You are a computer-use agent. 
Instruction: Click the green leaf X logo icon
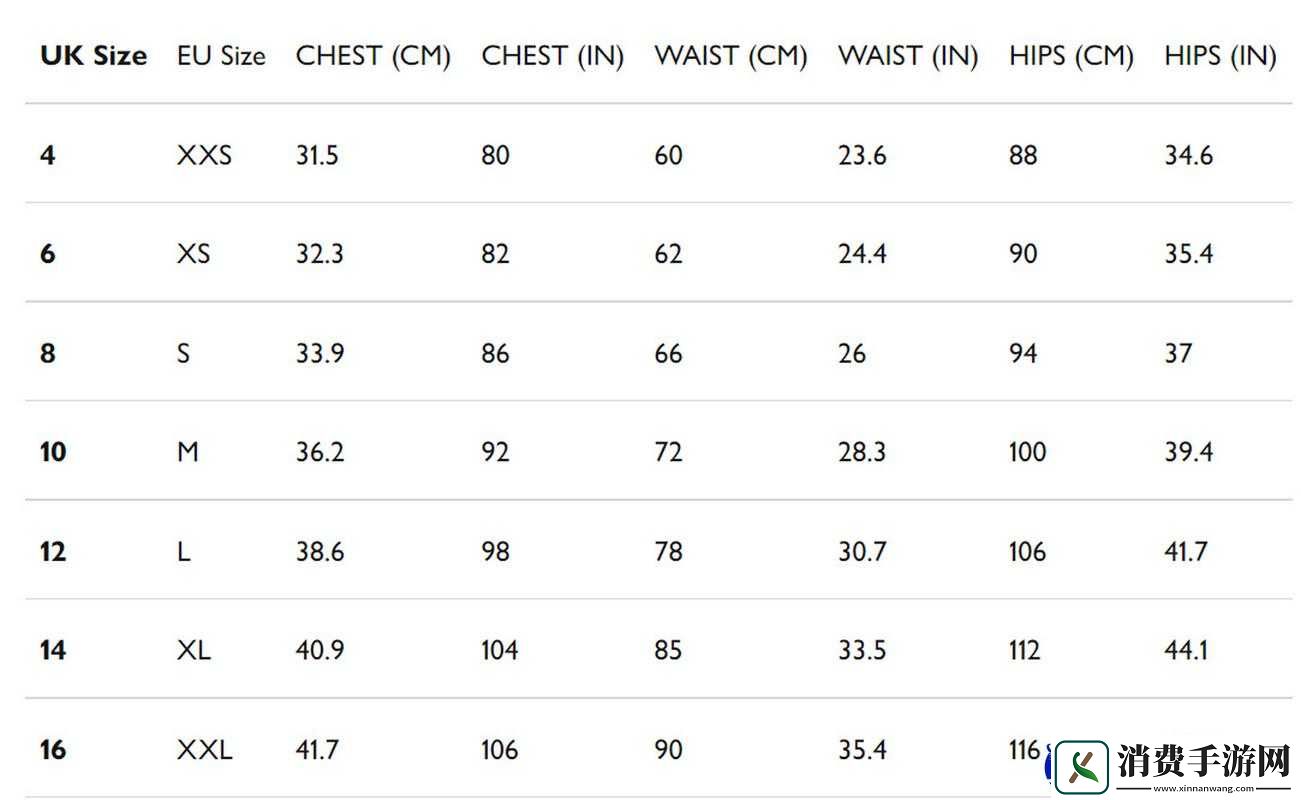pyautogui.click(x=1082, y=767)
